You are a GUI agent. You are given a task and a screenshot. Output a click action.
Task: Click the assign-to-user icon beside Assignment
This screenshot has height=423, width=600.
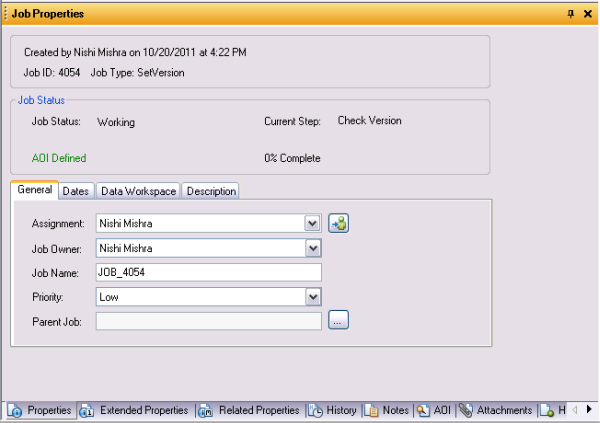click(339, 223)
